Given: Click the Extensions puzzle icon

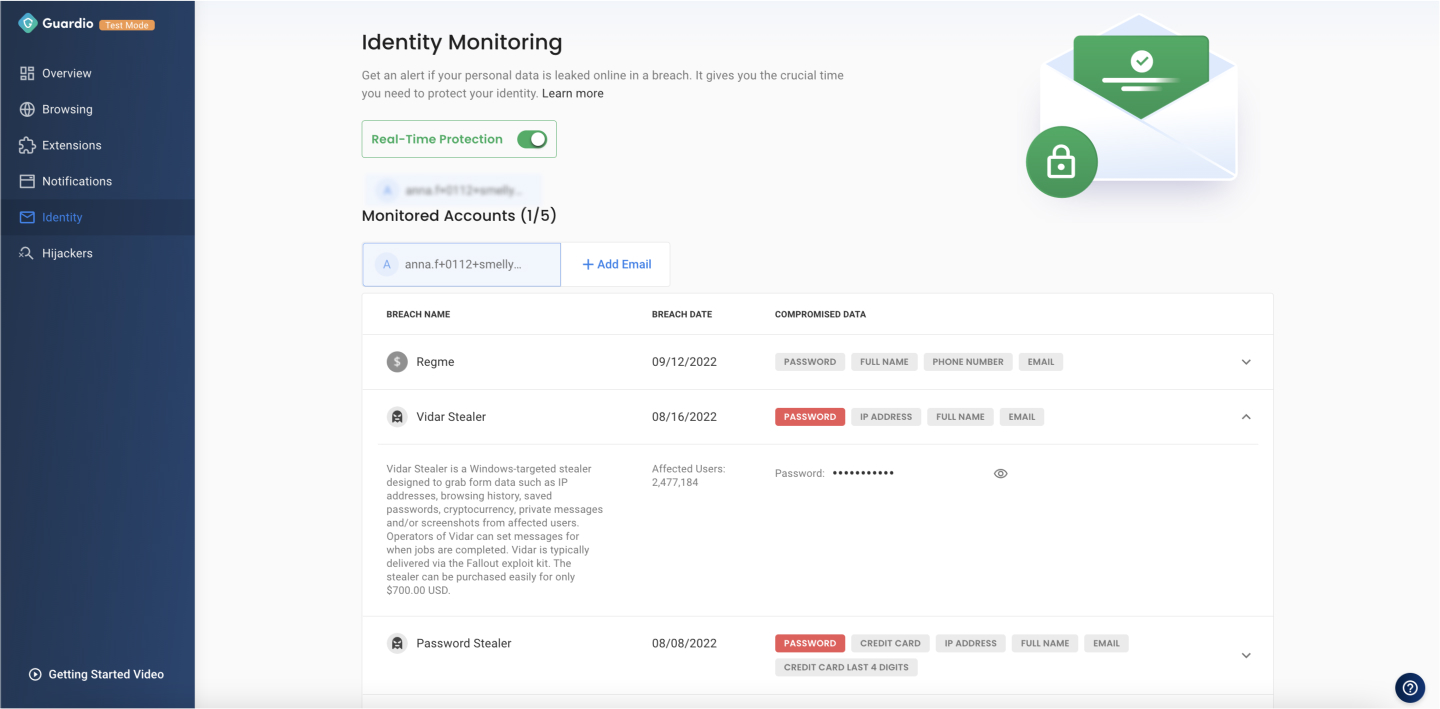Looking at the screenshot, I should click(27, 145).
